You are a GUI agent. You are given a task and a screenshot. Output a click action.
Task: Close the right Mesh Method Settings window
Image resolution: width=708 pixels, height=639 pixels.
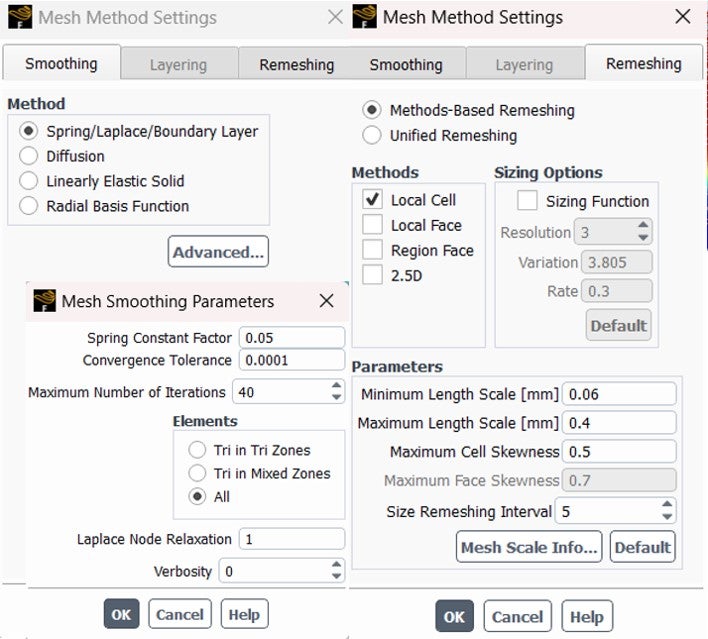(683, 17)
